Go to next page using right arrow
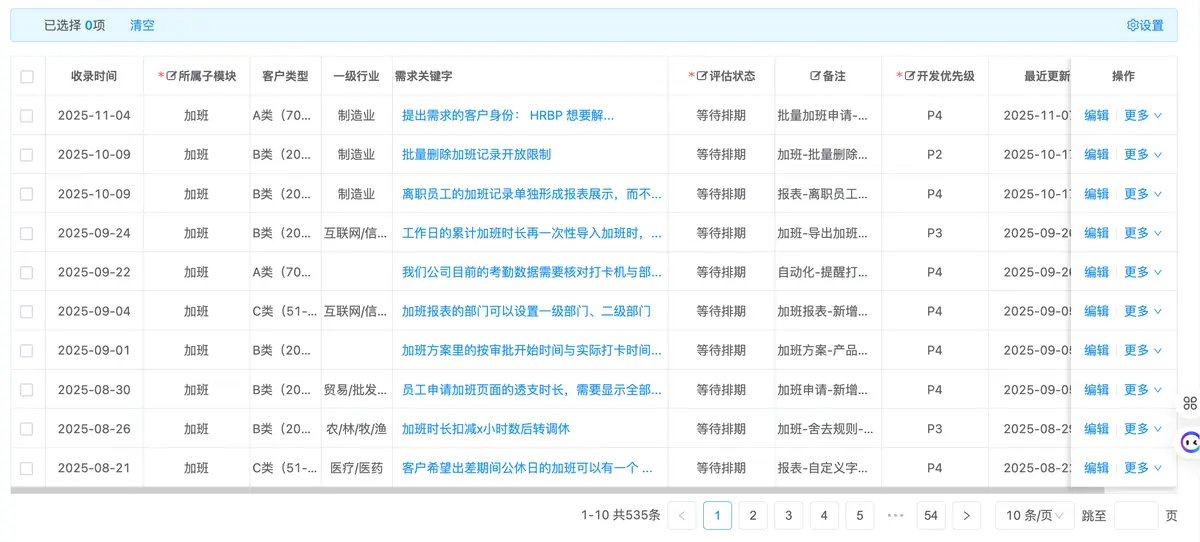 [966, 516]
